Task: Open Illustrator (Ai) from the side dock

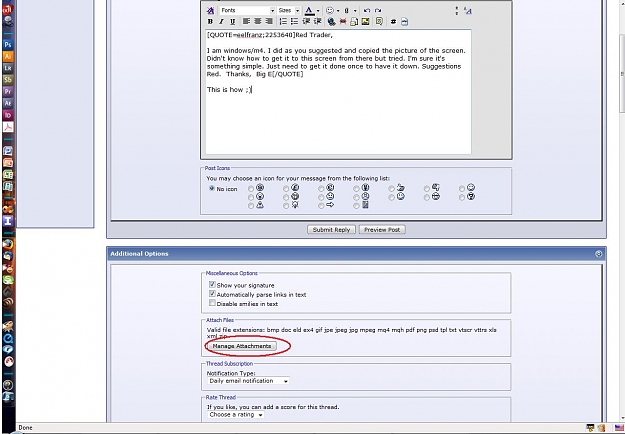Action: click(8, 56)
